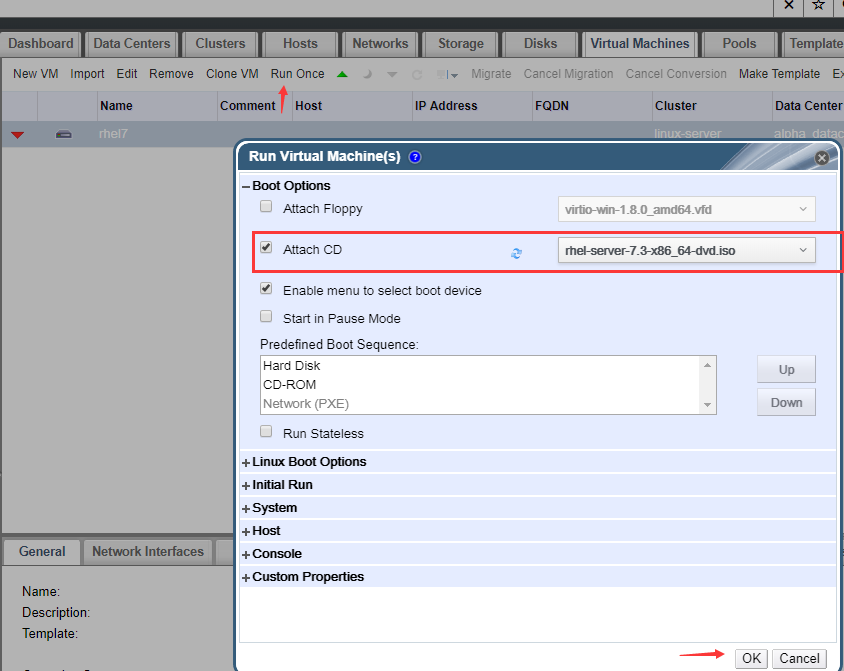Click the VM type icon in rhel7 row
The height and width of the screenshot is (671, 844).
coord(64,134)
